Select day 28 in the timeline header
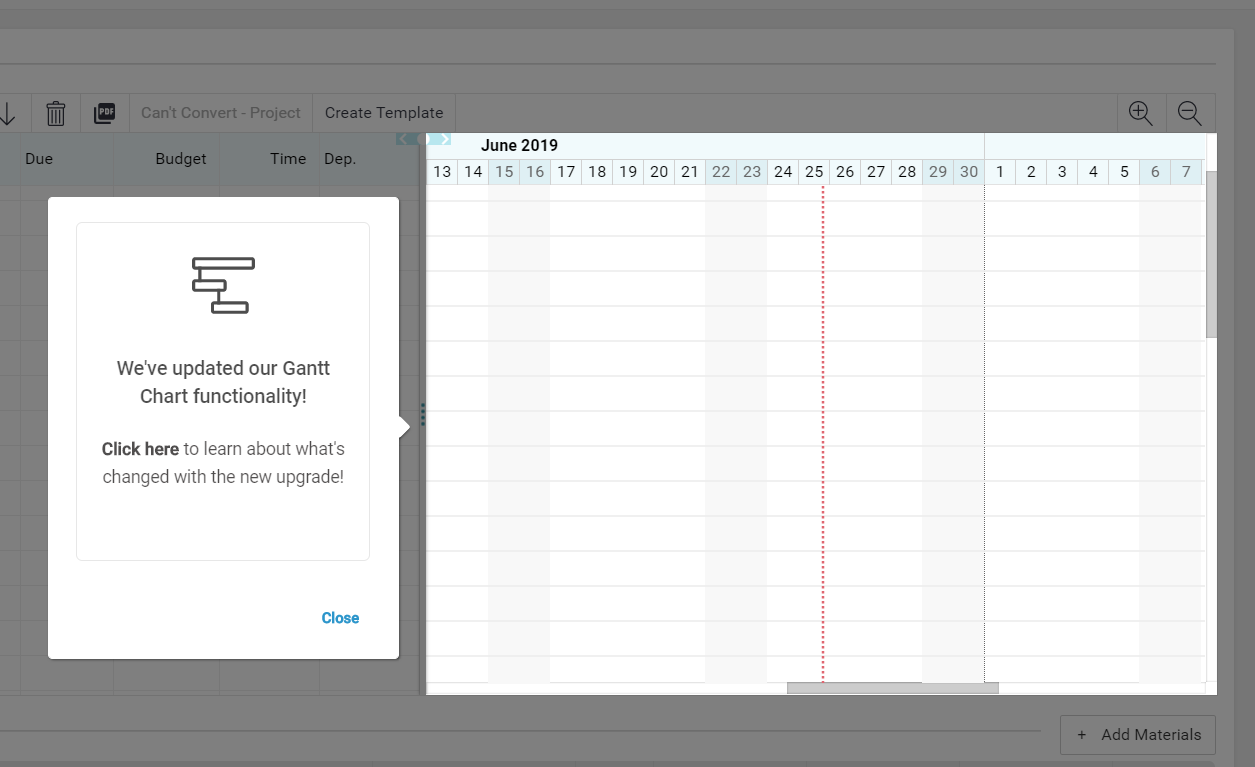Viewport: 1255px width, 767px height. coord(907,172)
